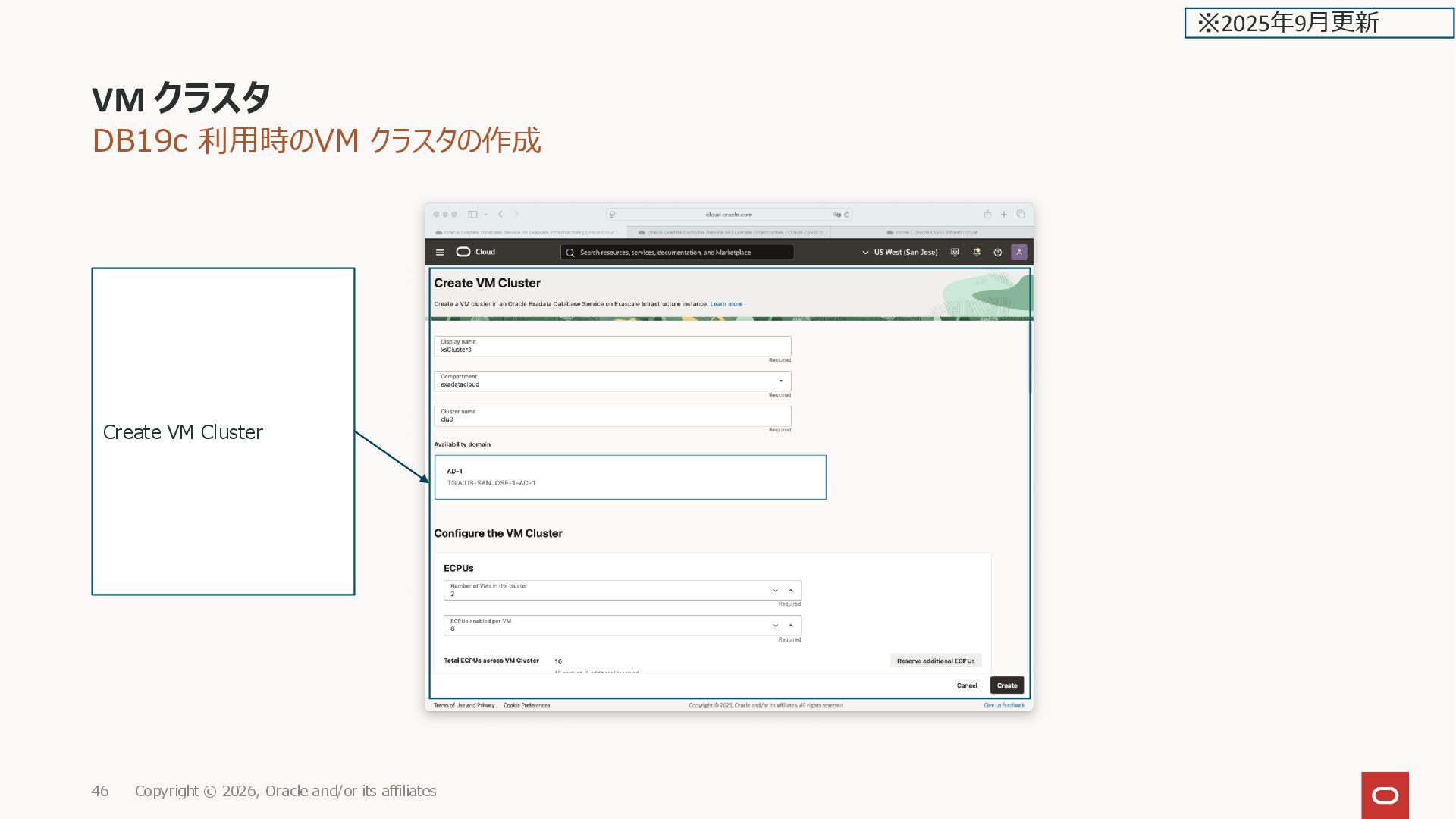This screenshot has width=1456, height=819.
Task: Switch to the first Exadata Database Service tab
Action: [x=529, y=233]
